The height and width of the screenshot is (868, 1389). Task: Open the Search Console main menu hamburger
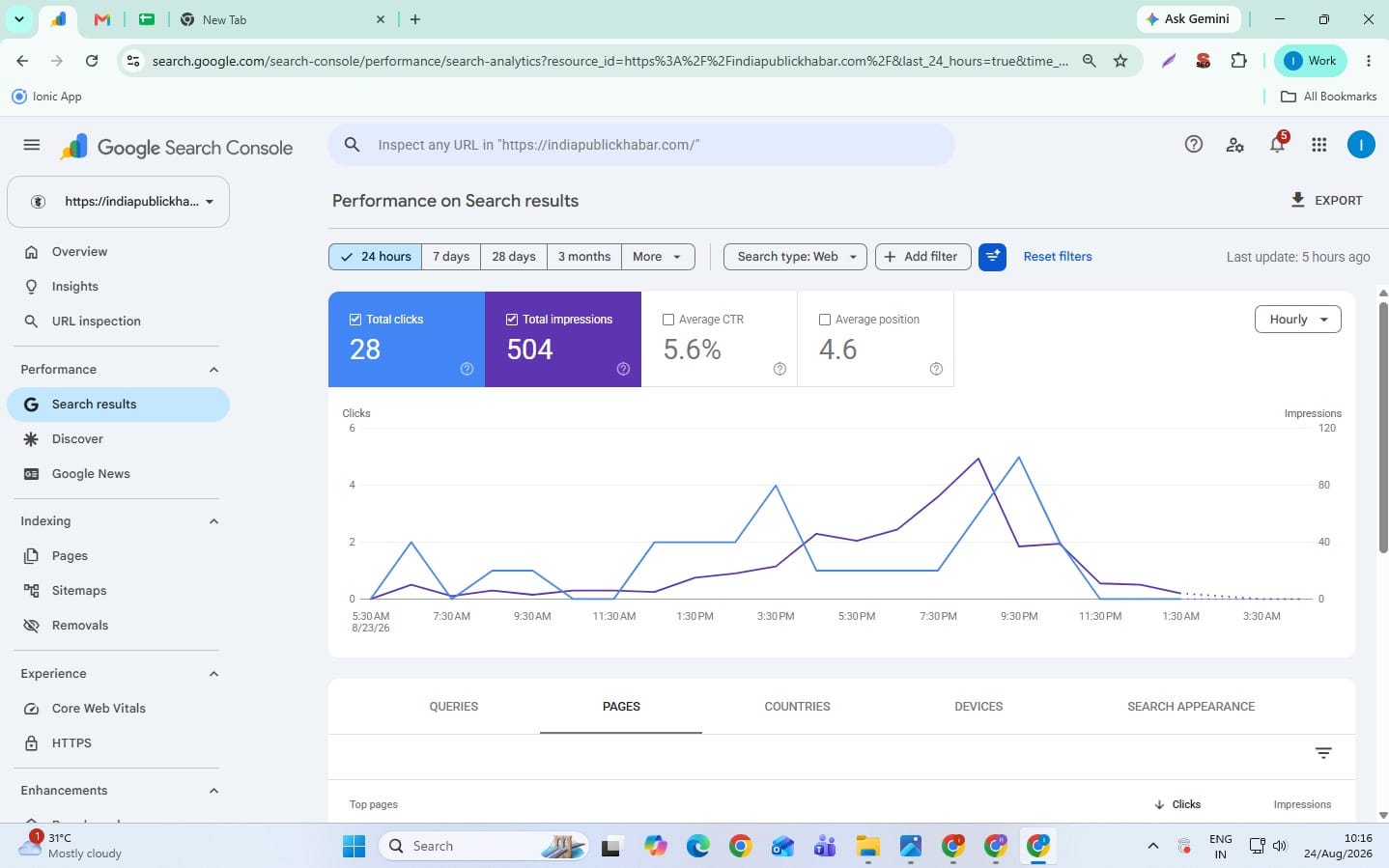pyautogui.click(x=32, y=146)
